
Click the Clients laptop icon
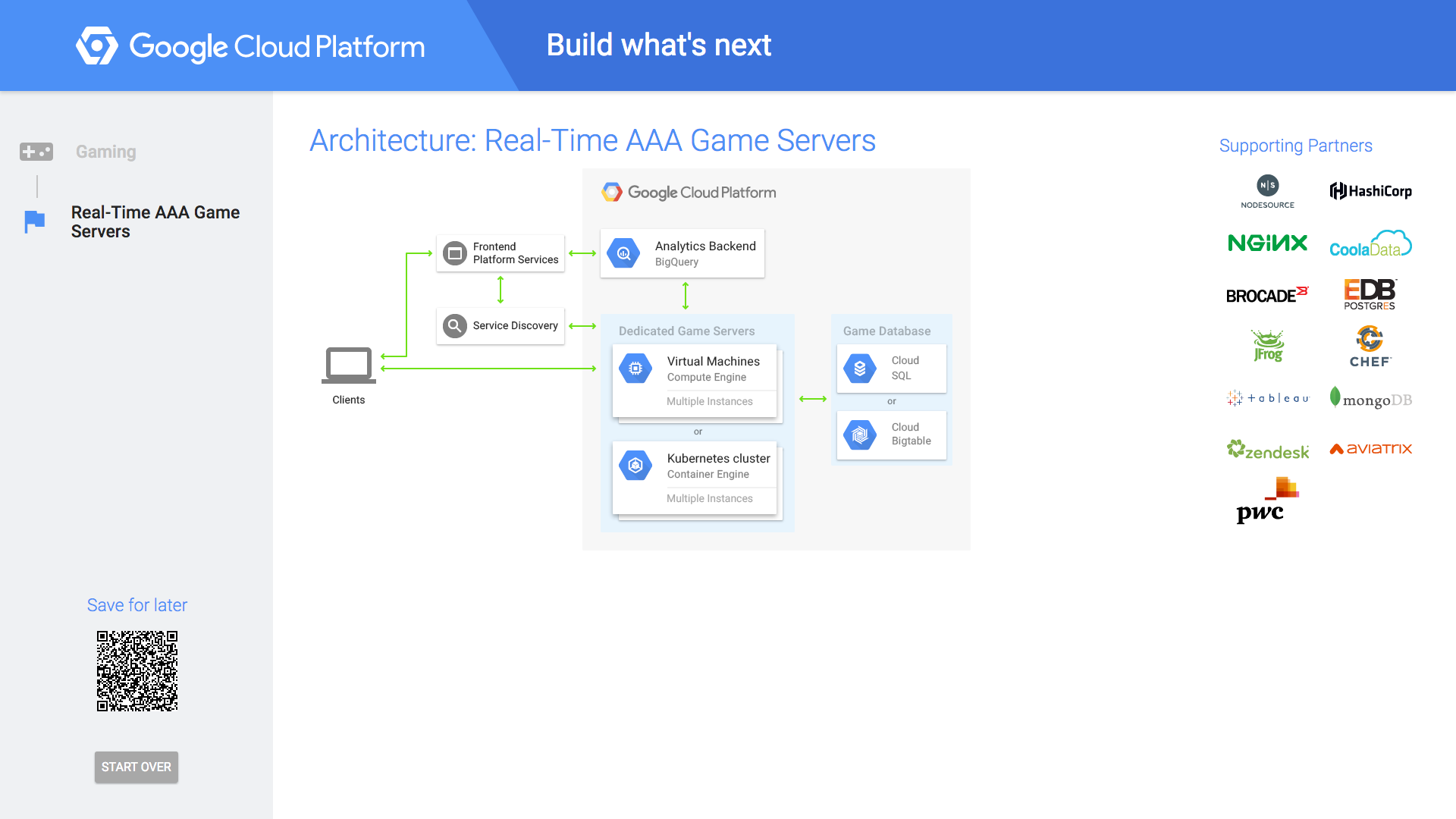pos(349,366)
